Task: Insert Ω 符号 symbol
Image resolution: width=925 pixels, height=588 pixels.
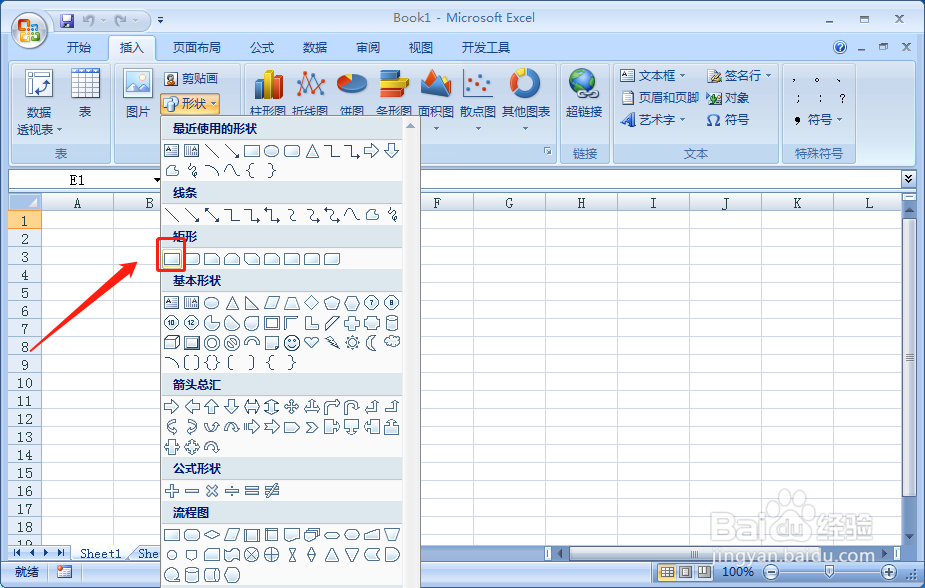Action: tap(728, 120)
